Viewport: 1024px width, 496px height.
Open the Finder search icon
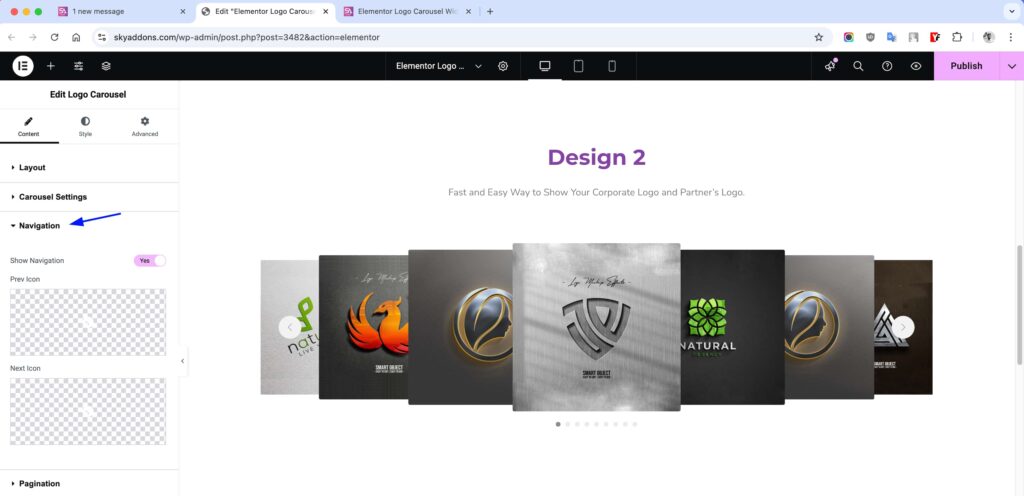[858, 66]
